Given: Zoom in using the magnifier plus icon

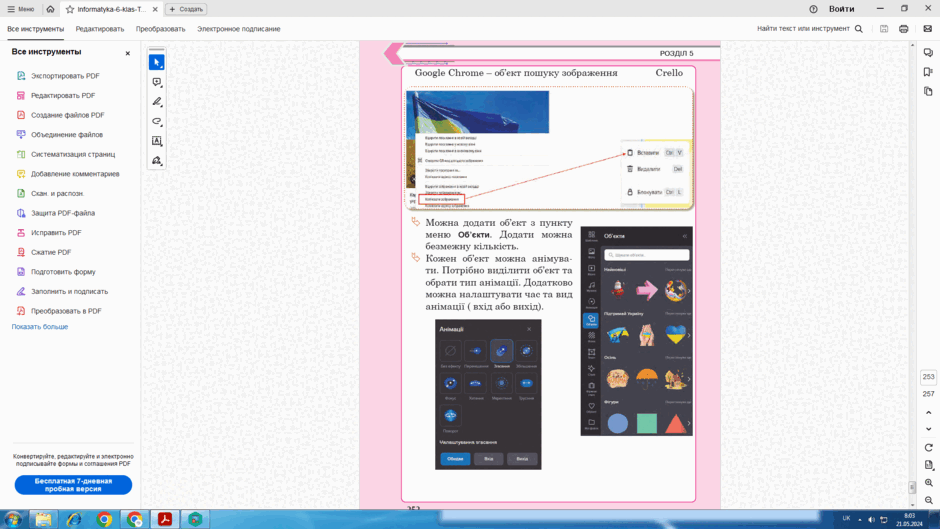Looking at the screenshot, I should click(929, 483).
